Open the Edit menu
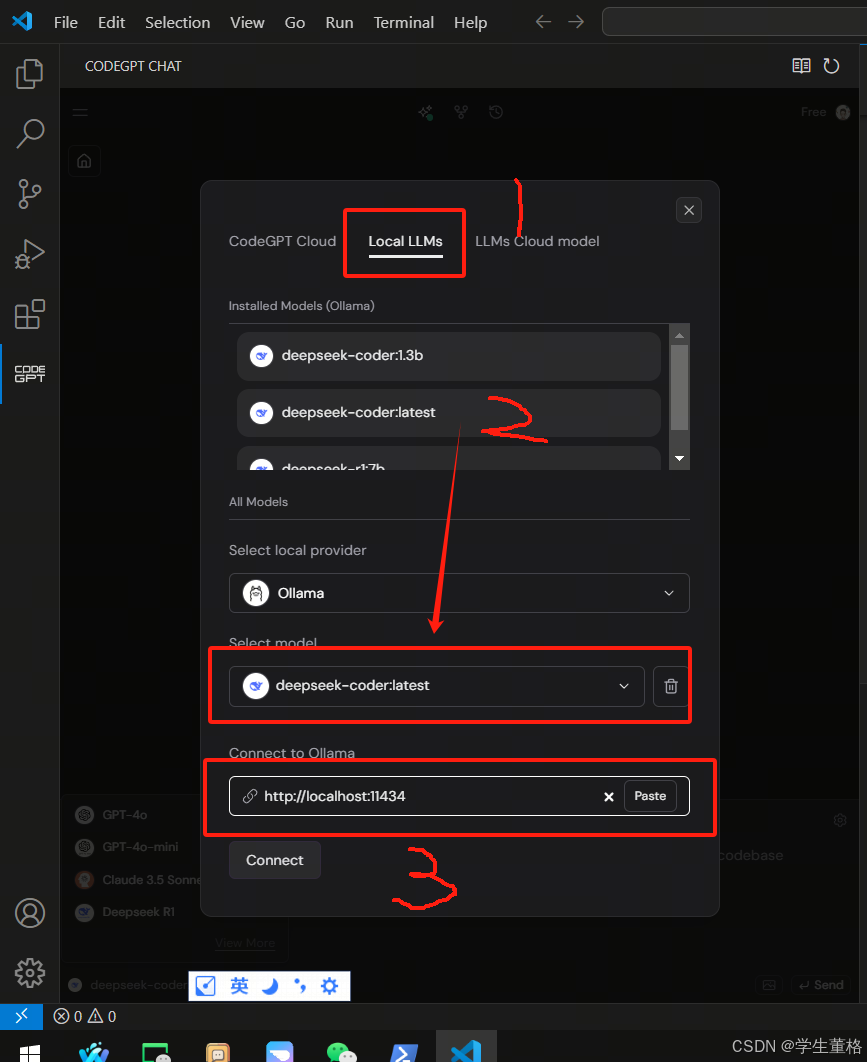 click(111, 22)
